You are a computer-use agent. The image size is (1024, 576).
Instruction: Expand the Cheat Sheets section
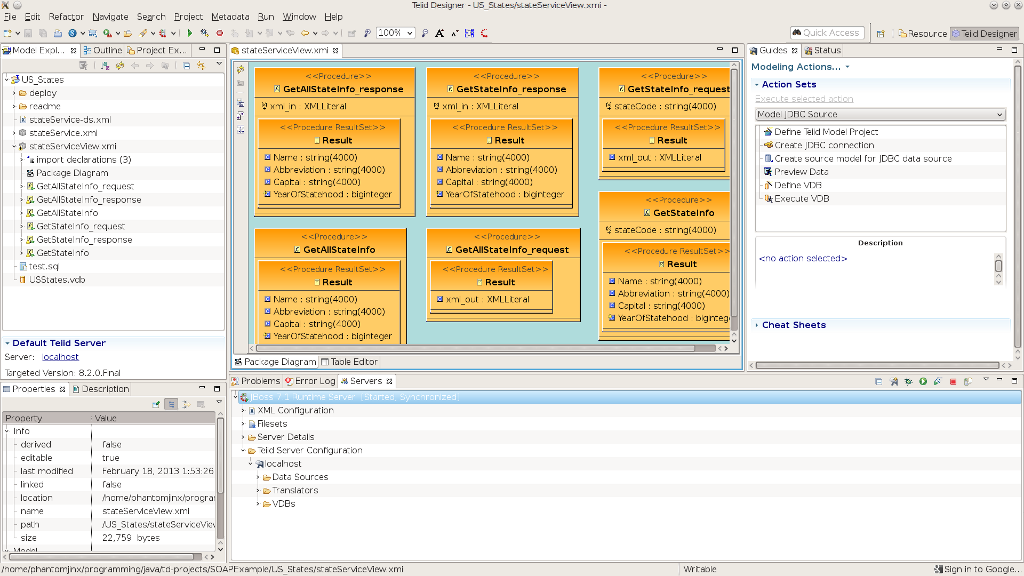tap(793, 325)
